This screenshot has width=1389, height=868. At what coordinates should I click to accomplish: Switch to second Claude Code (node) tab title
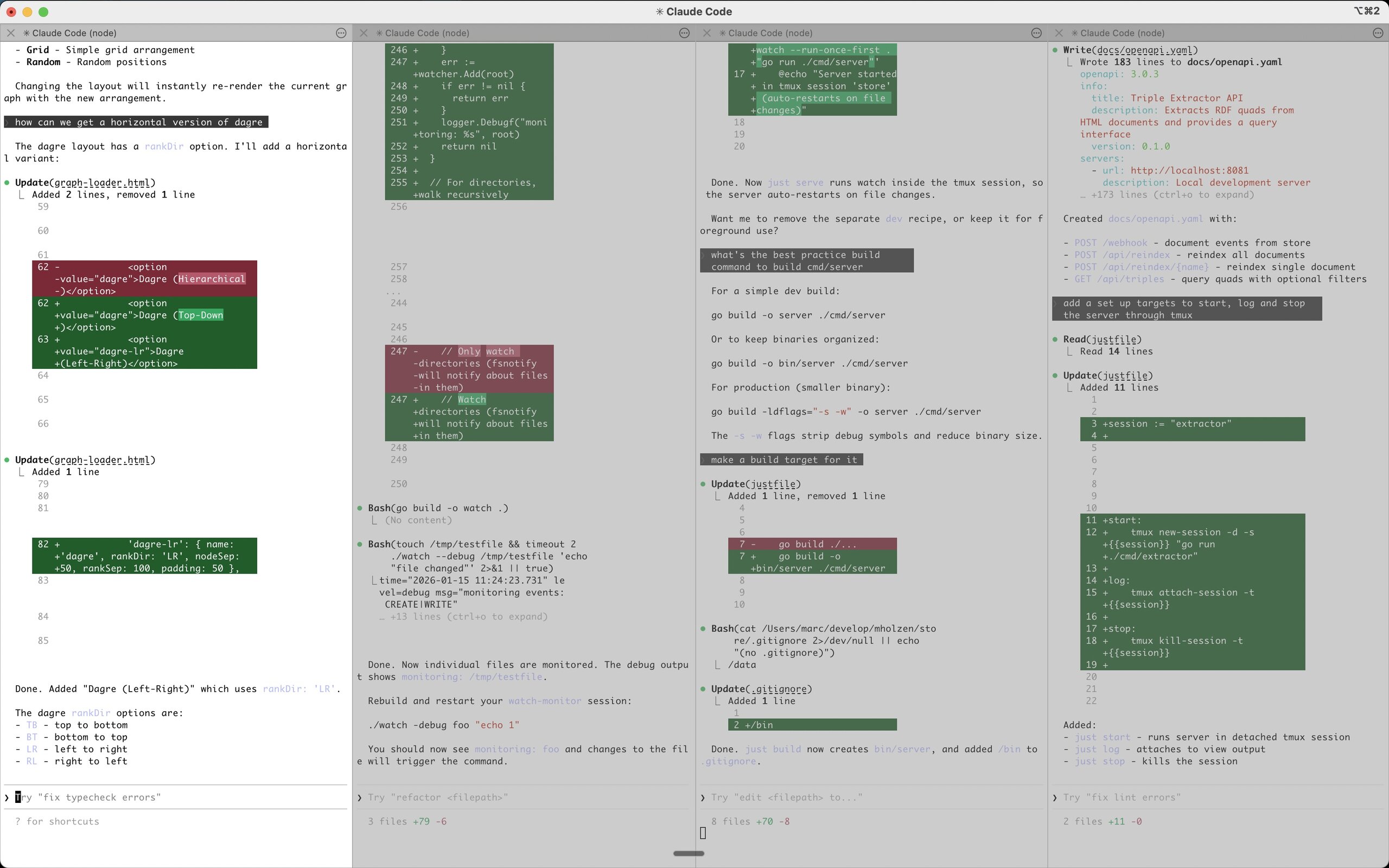click(x=427, y=33)
